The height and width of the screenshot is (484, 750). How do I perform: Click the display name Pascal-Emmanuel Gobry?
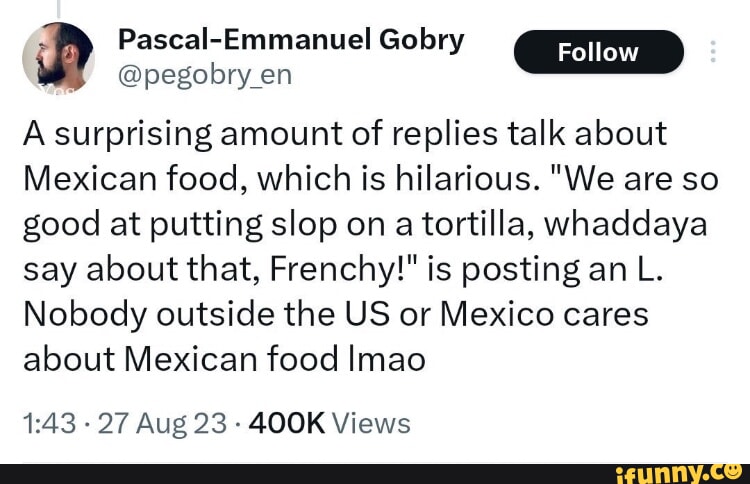(x=291, y=39)
